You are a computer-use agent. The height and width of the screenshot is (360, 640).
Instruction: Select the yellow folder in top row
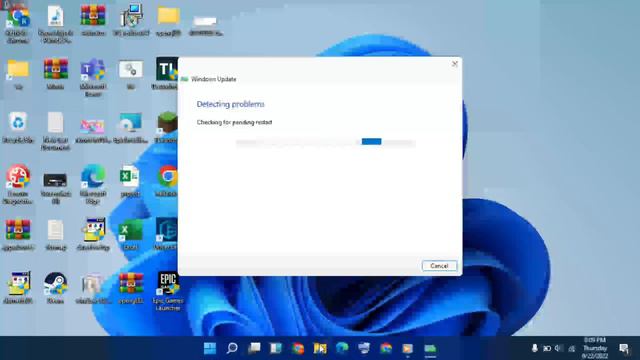168,20
